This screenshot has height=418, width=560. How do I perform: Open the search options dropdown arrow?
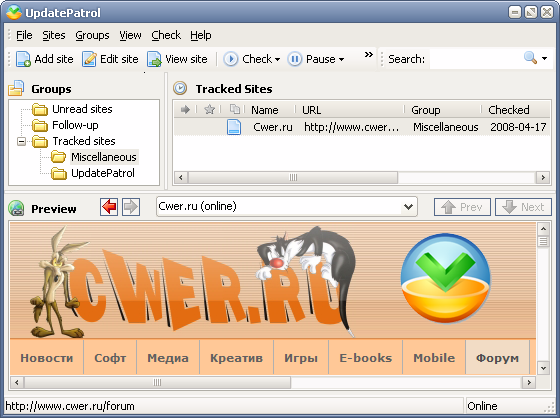tap(544, 58)
